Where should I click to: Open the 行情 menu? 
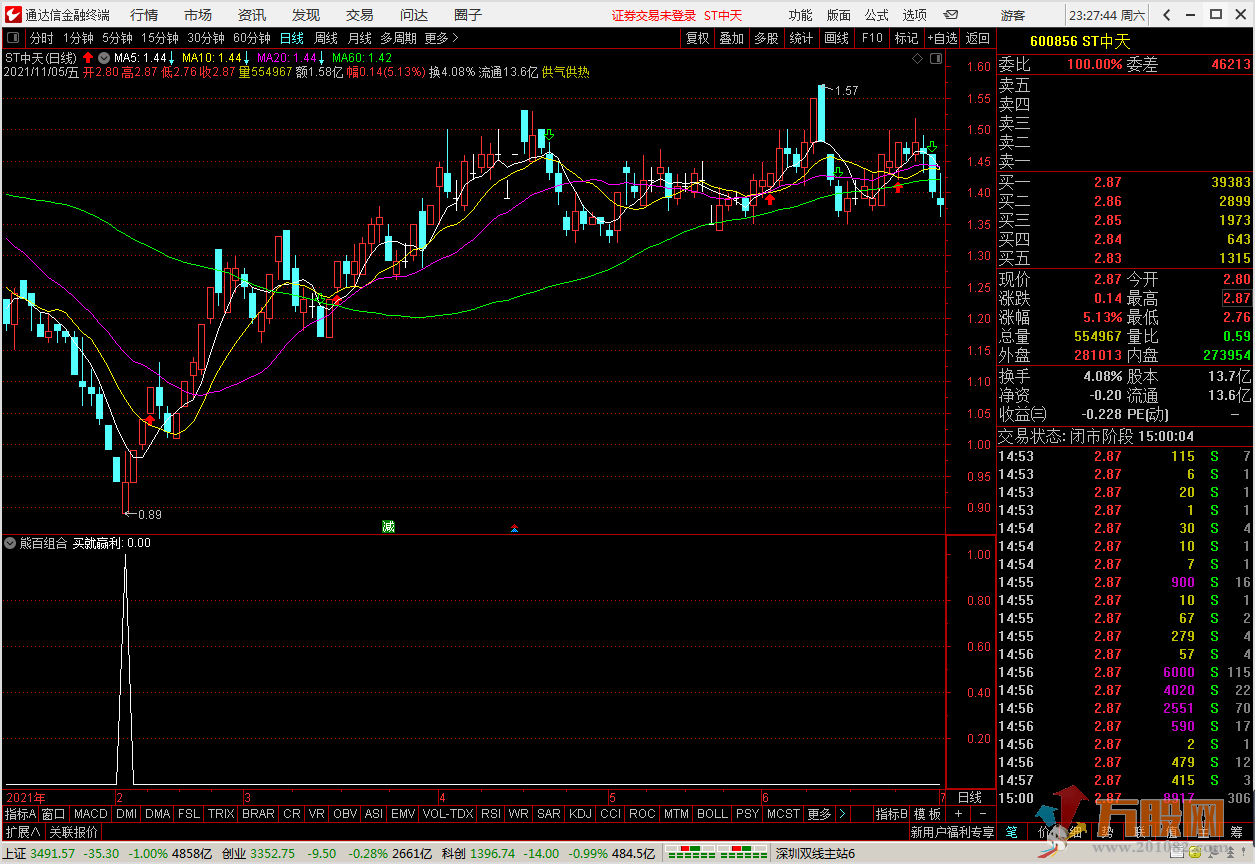144,15
